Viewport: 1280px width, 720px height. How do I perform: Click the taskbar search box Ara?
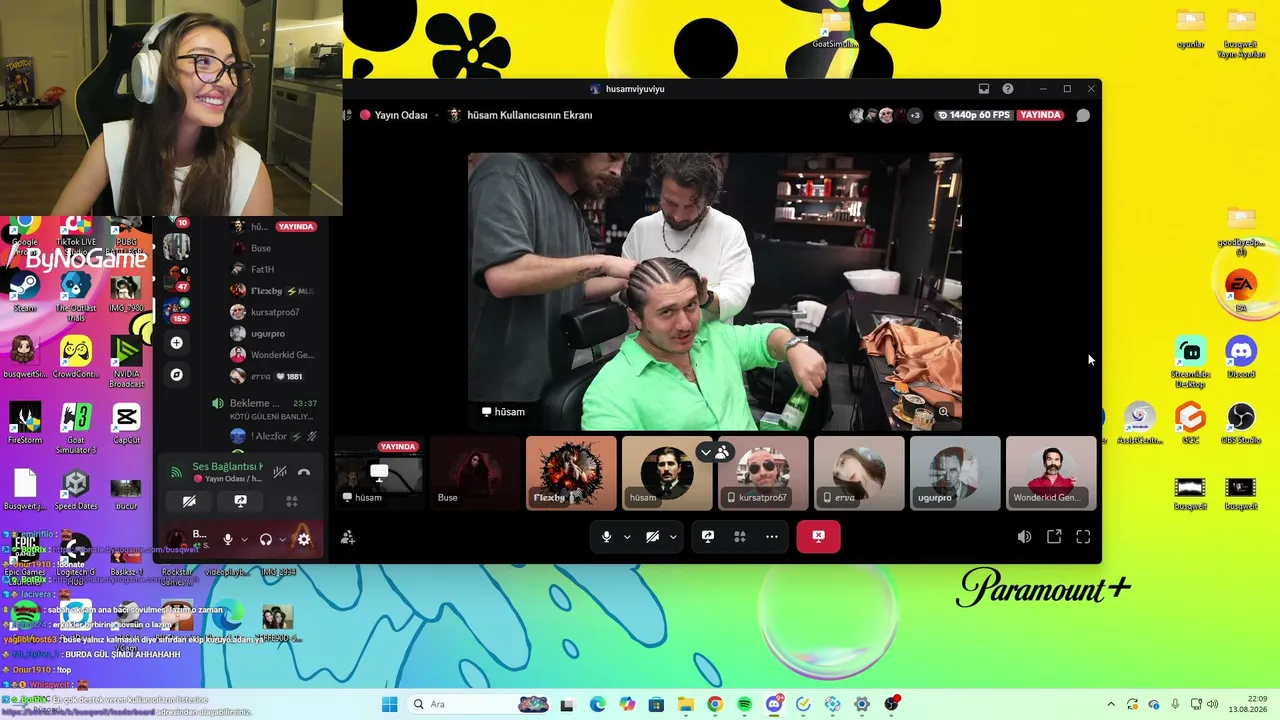click(x=478, y=704)
